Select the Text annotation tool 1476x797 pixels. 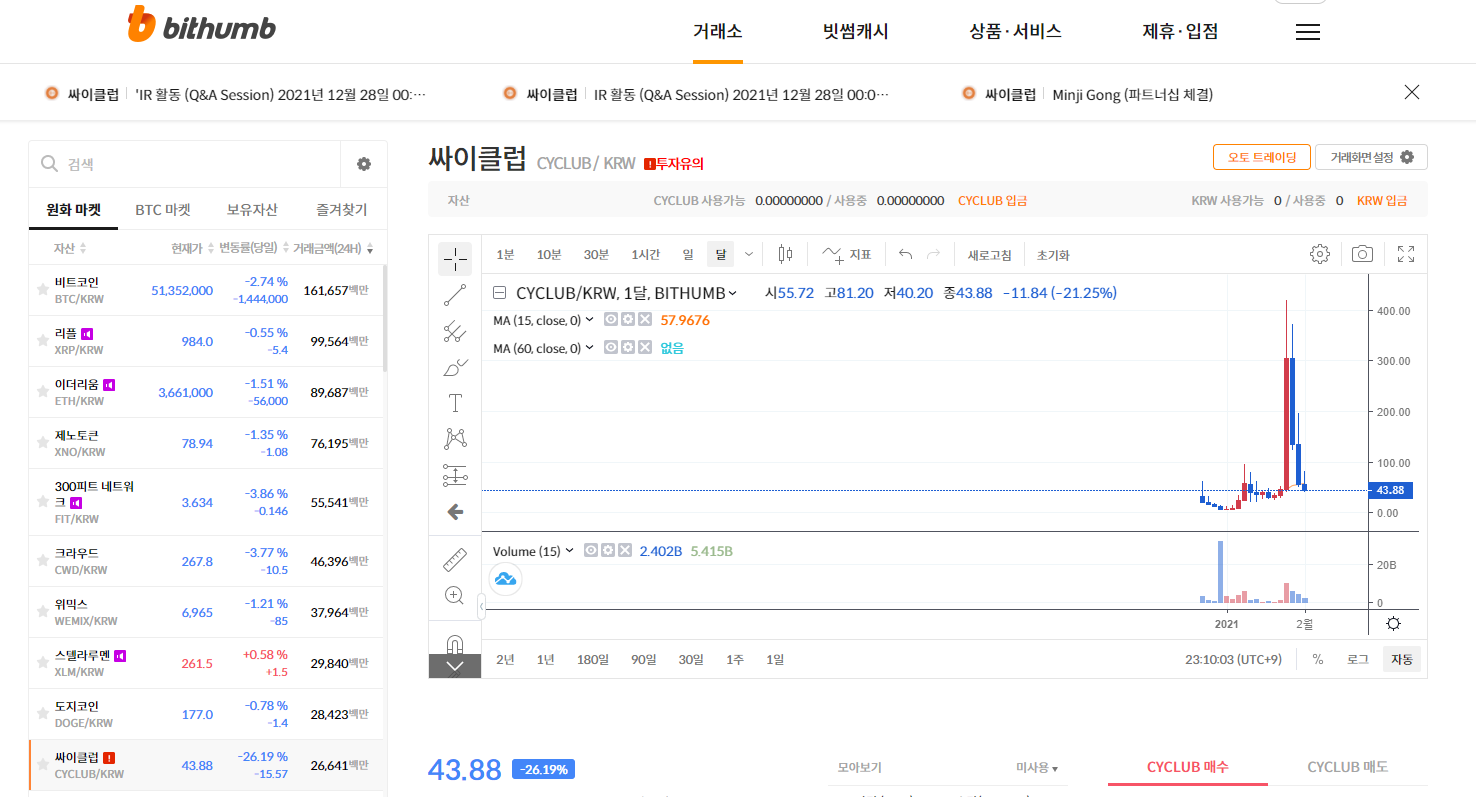coord(455,403)
